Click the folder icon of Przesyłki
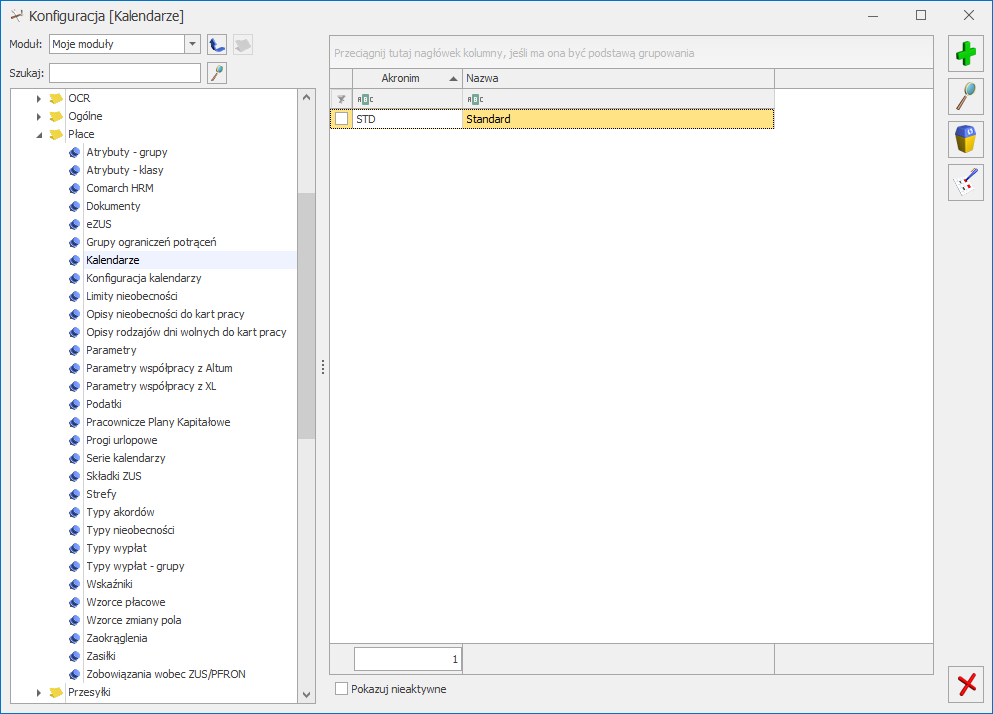Image resolution: width=993 pixels, height=714 pixels. [x=56, y=692]
